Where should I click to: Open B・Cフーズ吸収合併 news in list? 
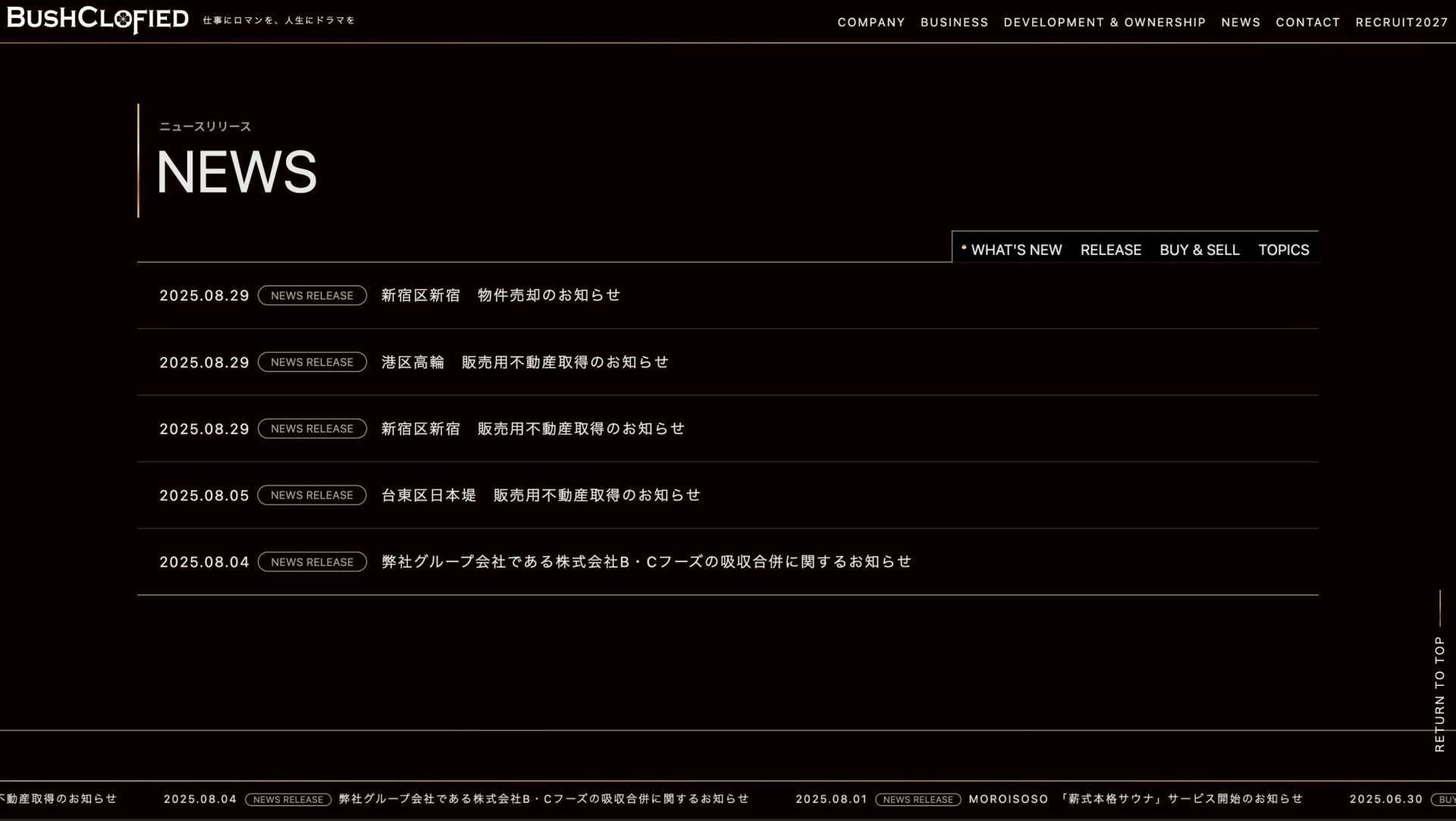click(646, 561)
